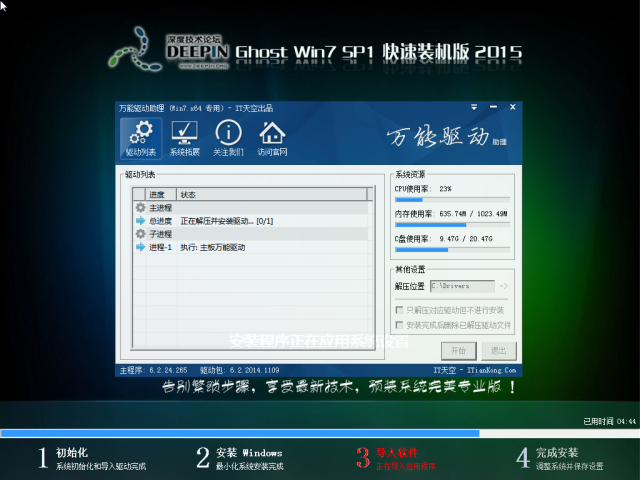The width and height of the screenshot is (640, 480).
Task: Toggle 安装完成后删除已解压驱动文件 checkbox
Action: [400, 325]
